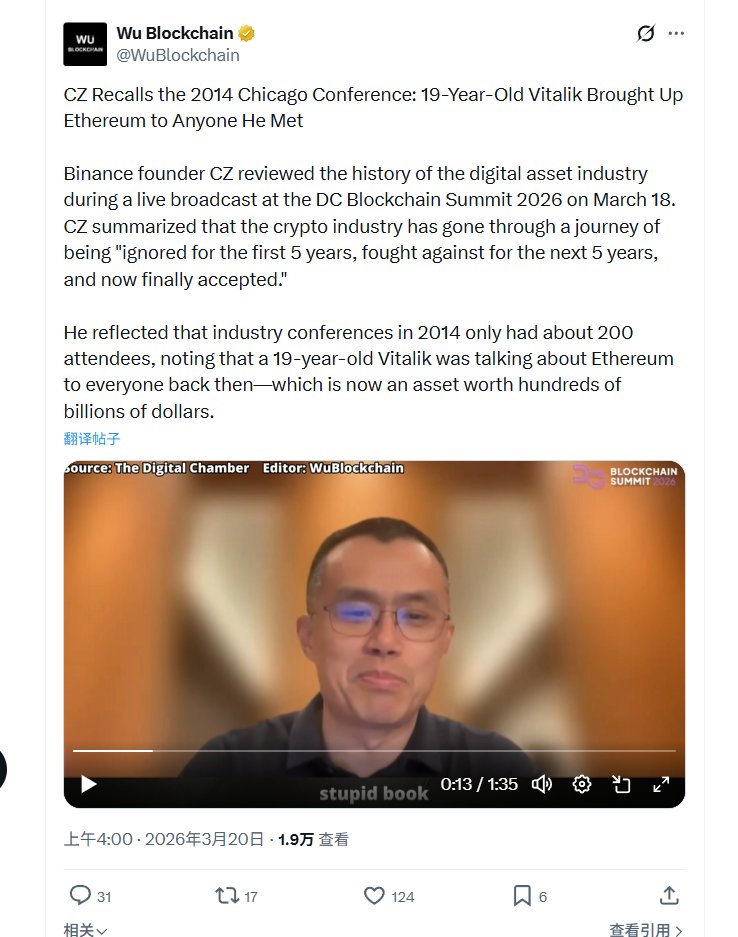Repost using the retweet arrows icon
Viewport: 738px width, 937px height.
(226, 895)
